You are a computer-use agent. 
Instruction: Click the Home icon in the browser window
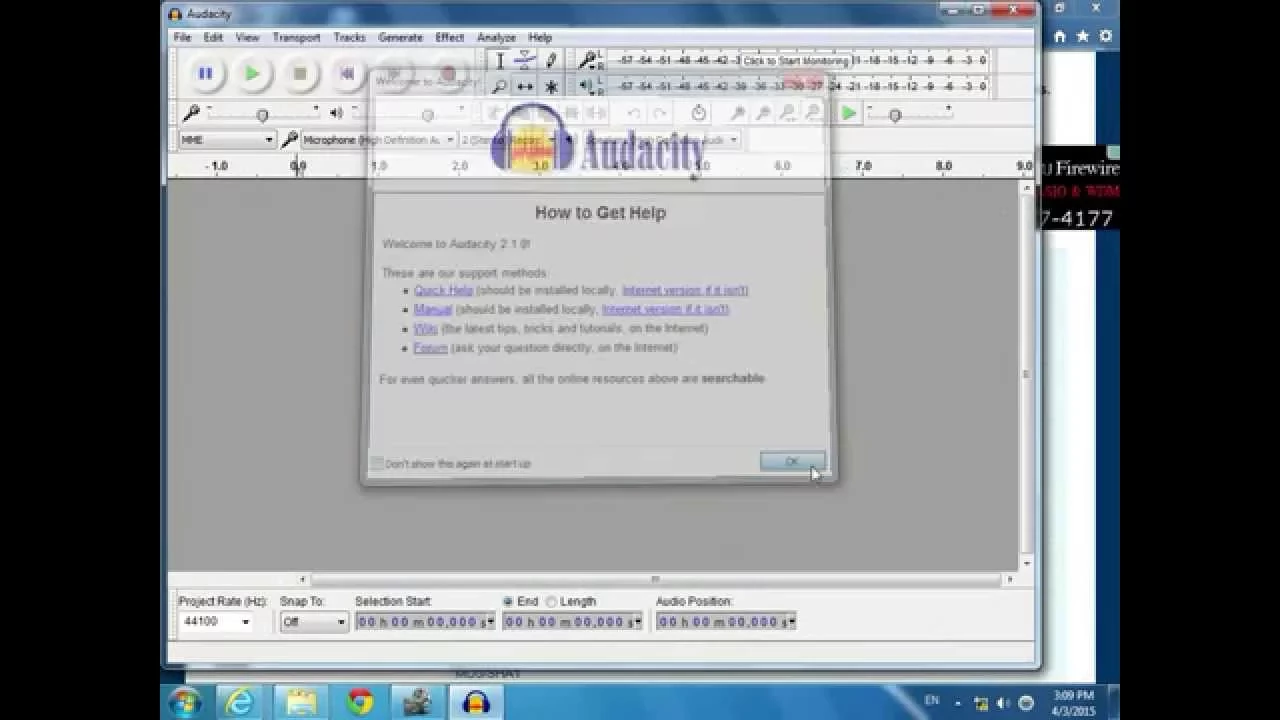coord(1060,36)
